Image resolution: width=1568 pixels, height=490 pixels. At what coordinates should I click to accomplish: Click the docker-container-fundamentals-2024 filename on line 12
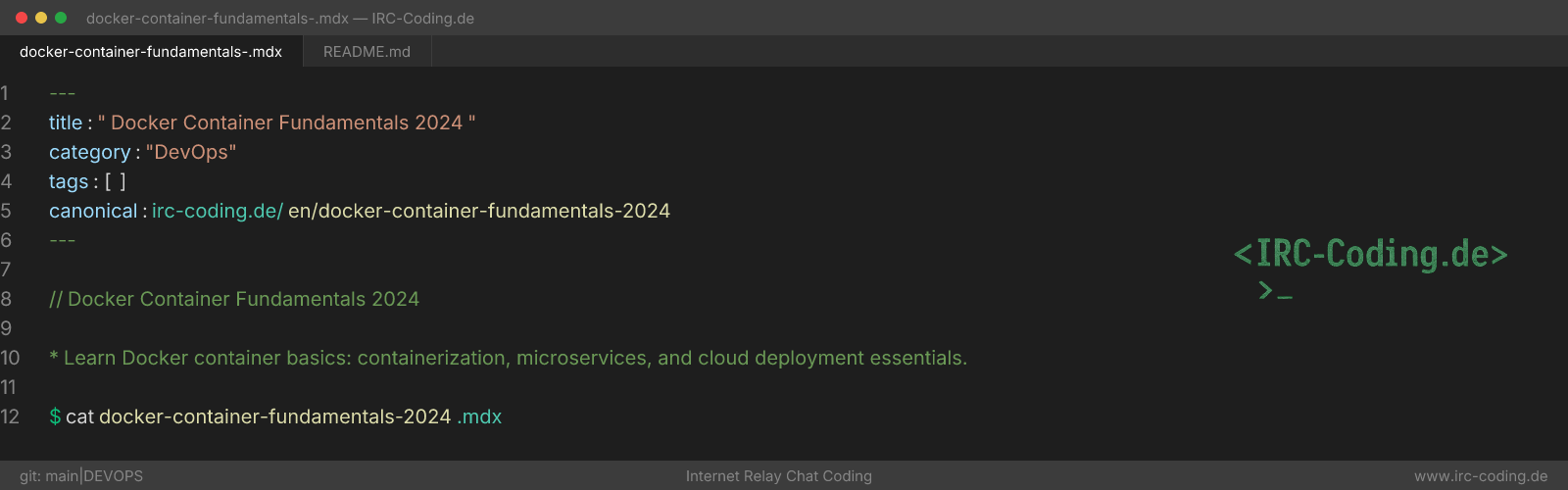275,416
